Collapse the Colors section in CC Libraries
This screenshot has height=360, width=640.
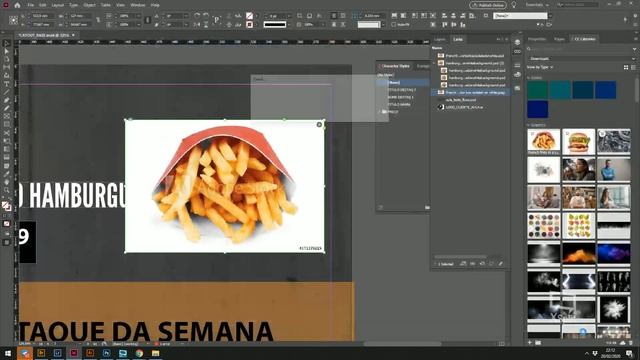(528, 78)
